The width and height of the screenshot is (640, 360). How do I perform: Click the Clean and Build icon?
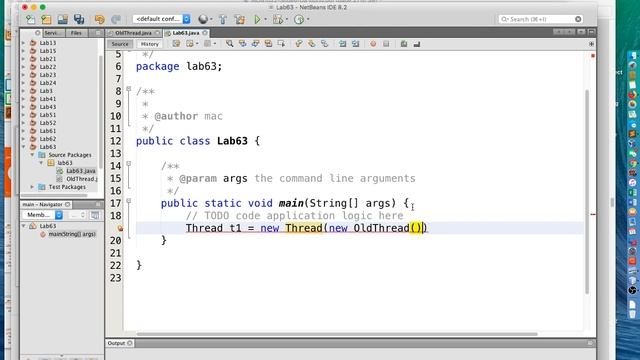pyautogui.click(x=240, y=19)
